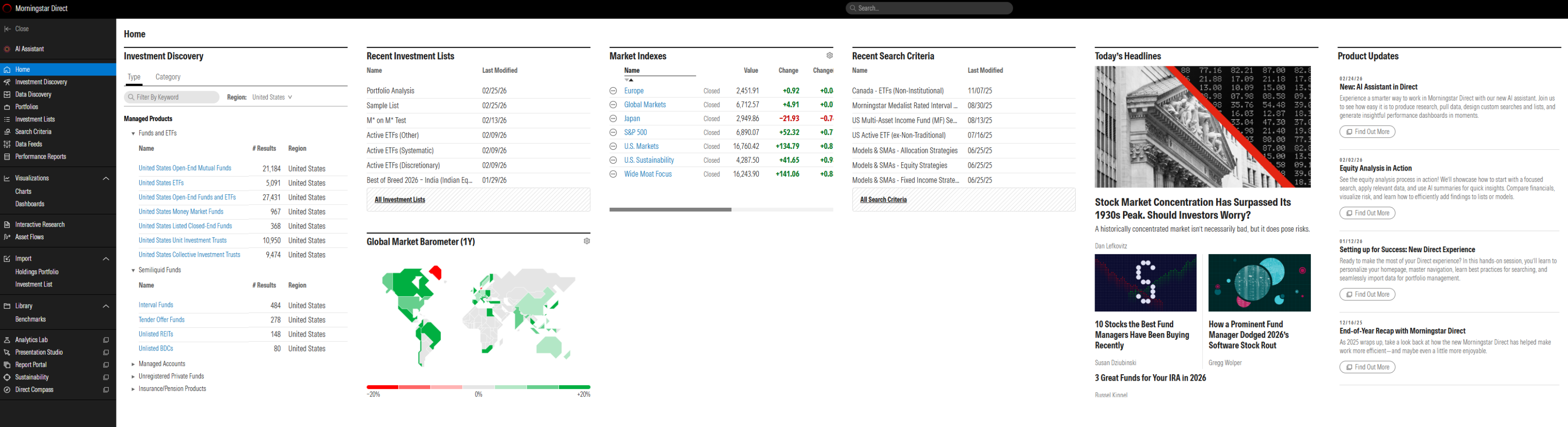Click the AI Assistant icon in the sidebar
The width and height of the screenshot is (1568, 427).
point(7,49)
